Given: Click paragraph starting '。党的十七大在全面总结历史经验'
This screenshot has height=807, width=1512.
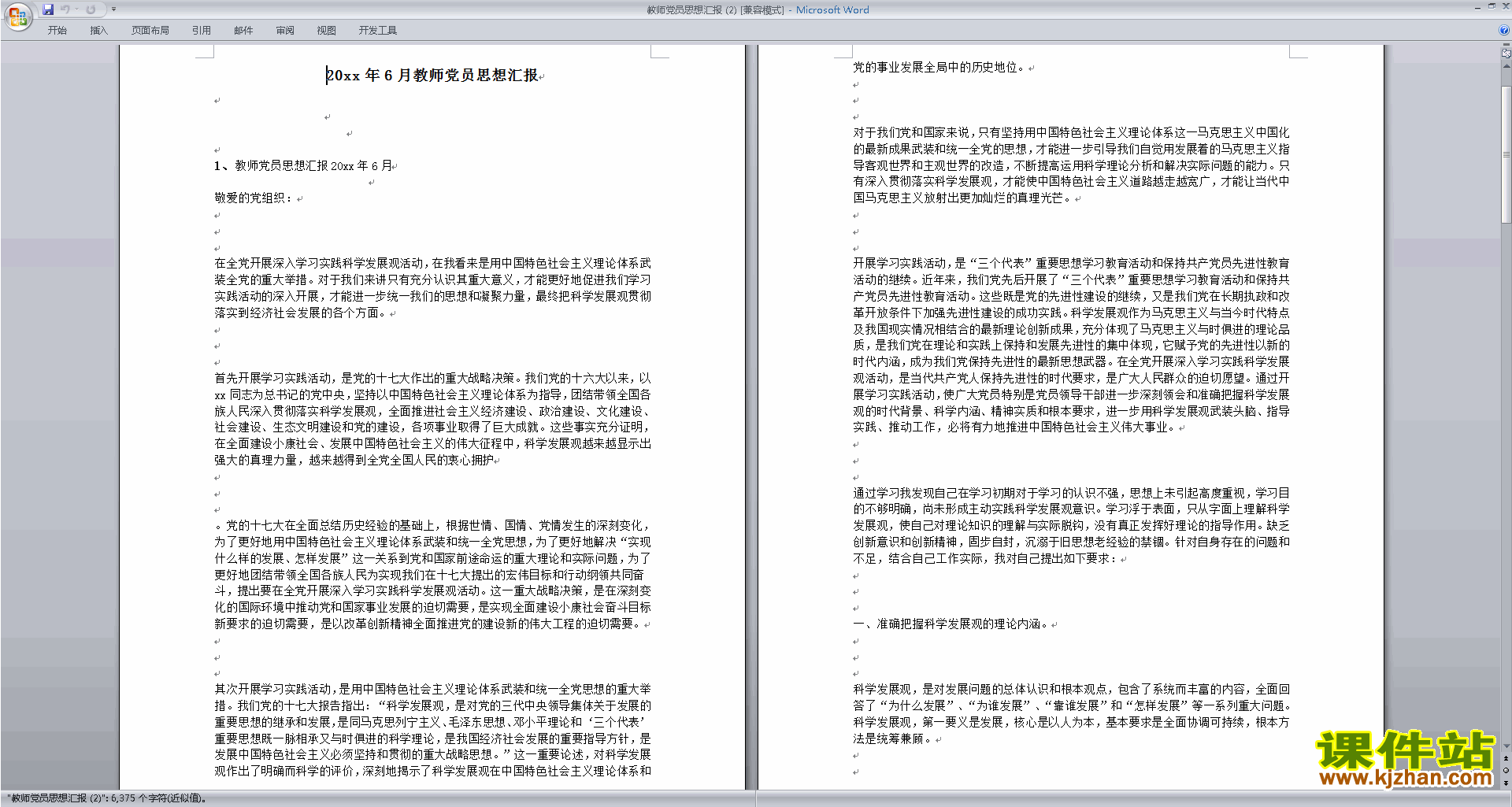Looking at the screenshot, I should (432, 575).
